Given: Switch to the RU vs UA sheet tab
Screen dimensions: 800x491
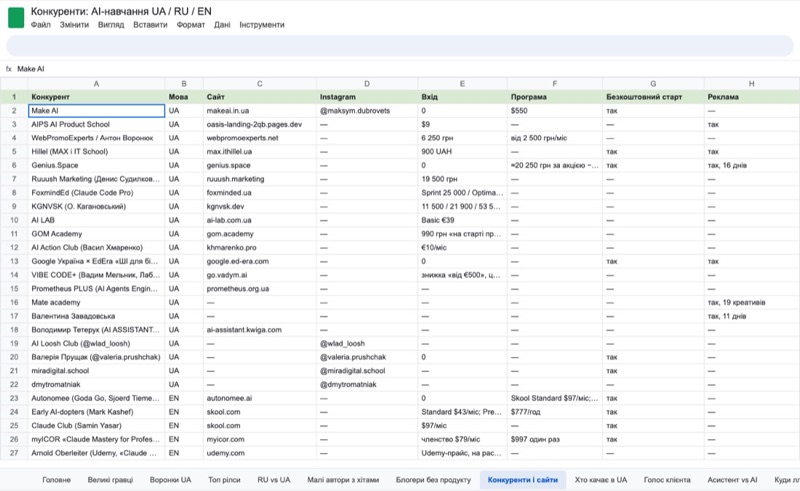Looking at the screenshot, I should (273, 480).
